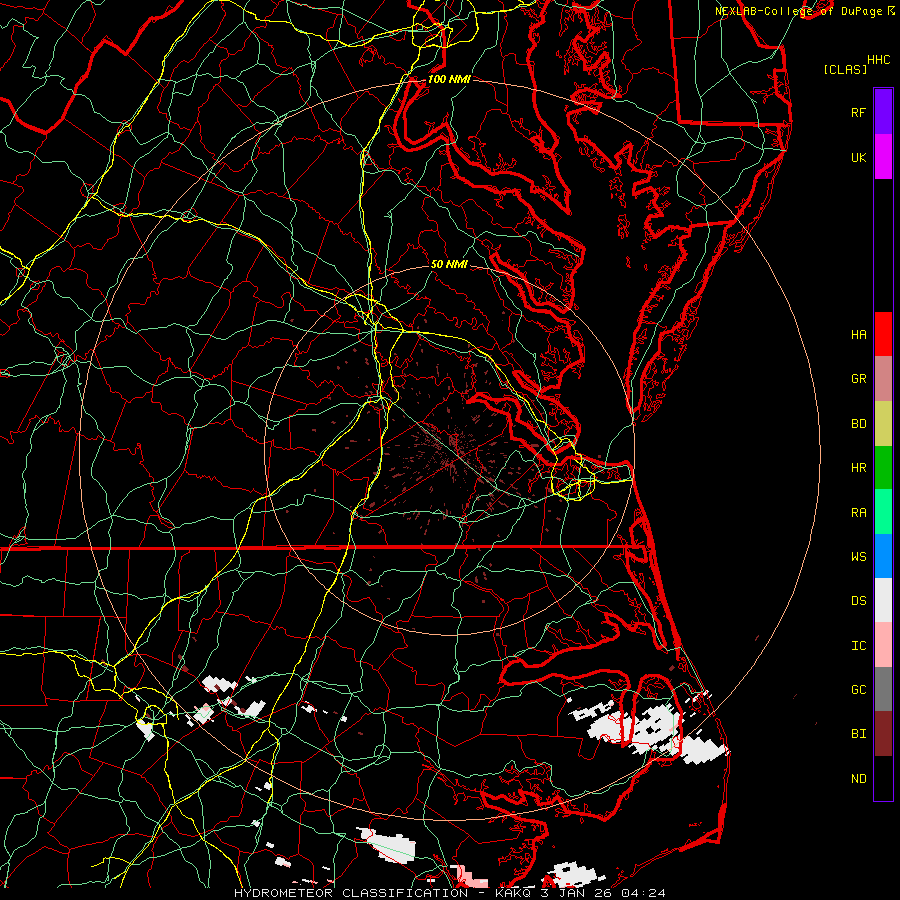Click the RF purple legend swatch
900x900 pixels.
(883, 112)
